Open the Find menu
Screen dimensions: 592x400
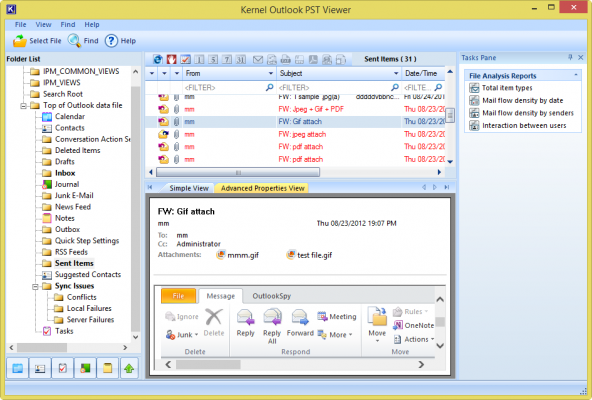point(68,25)
